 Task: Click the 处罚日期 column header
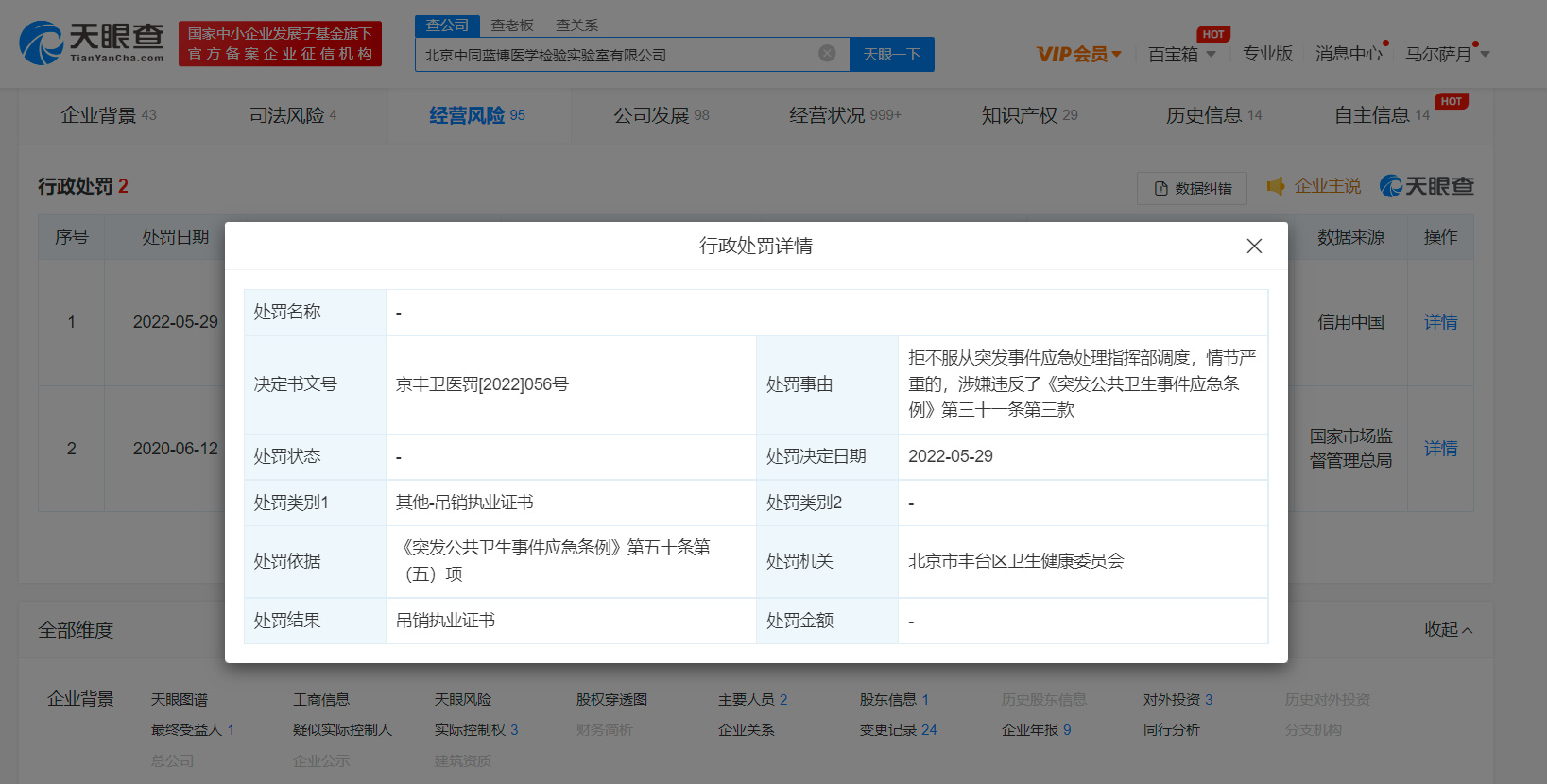176,237
